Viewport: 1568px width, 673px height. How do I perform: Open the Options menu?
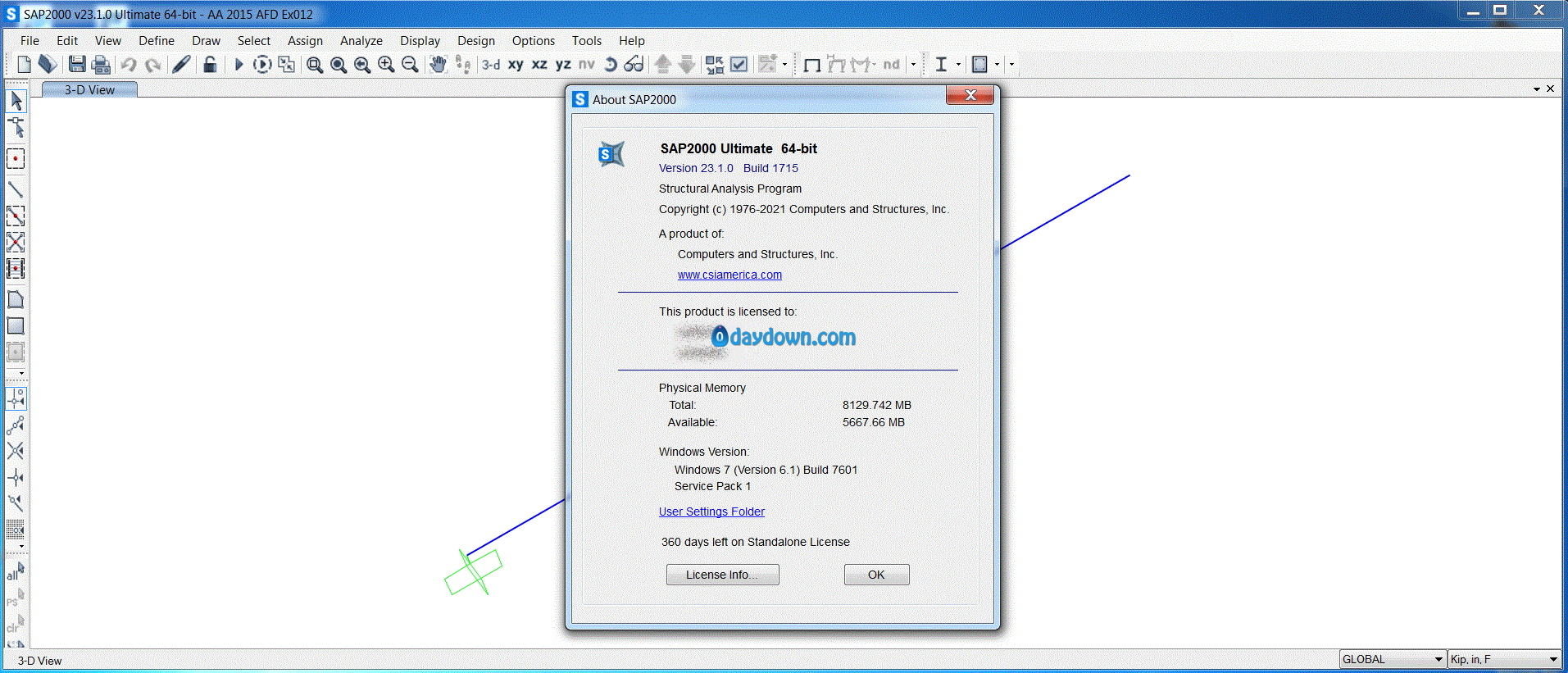pyautogui.click(x=534, y=40)
